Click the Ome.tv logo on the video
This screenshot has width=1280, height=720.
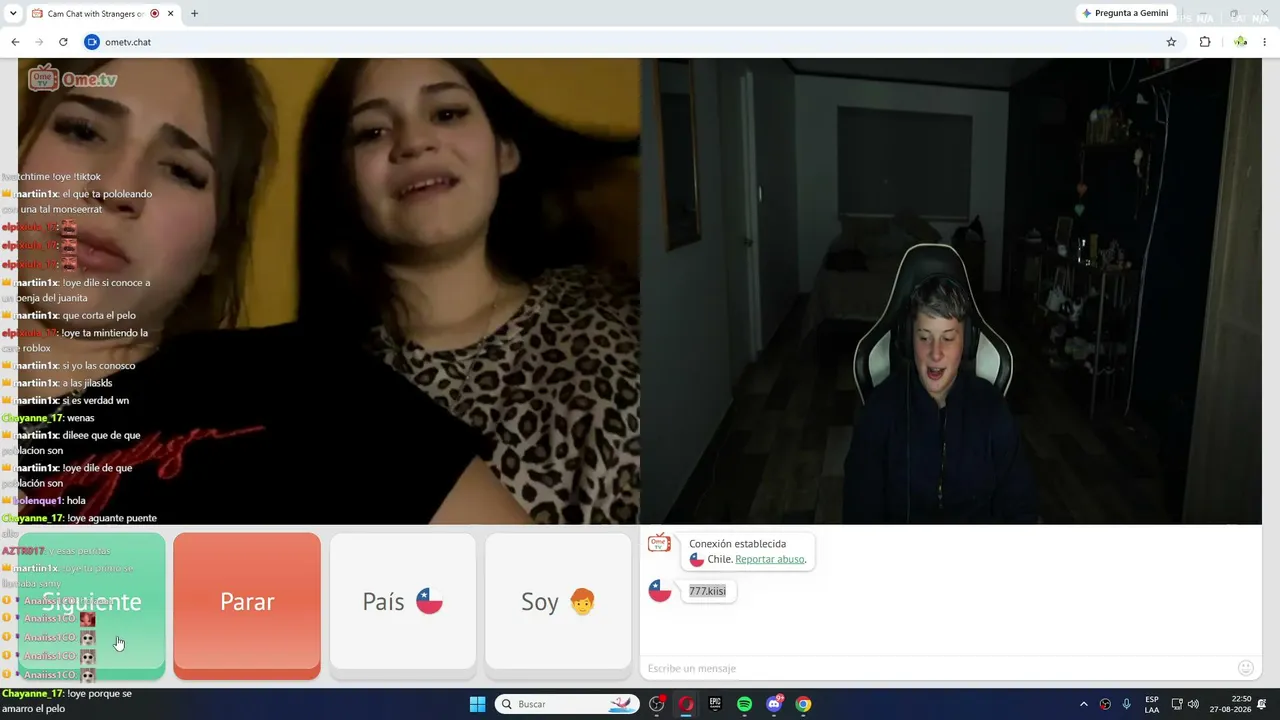click(x=72, y=78)
